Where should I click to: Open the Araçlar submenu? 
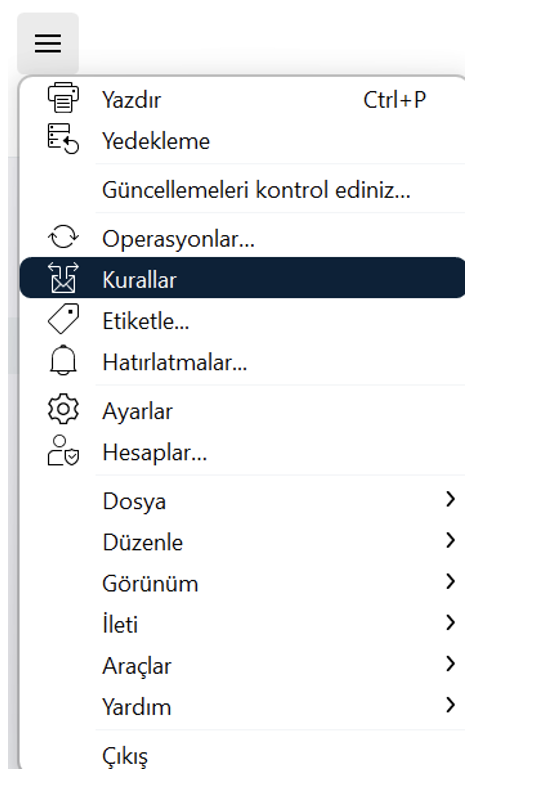tap(242, 665)
